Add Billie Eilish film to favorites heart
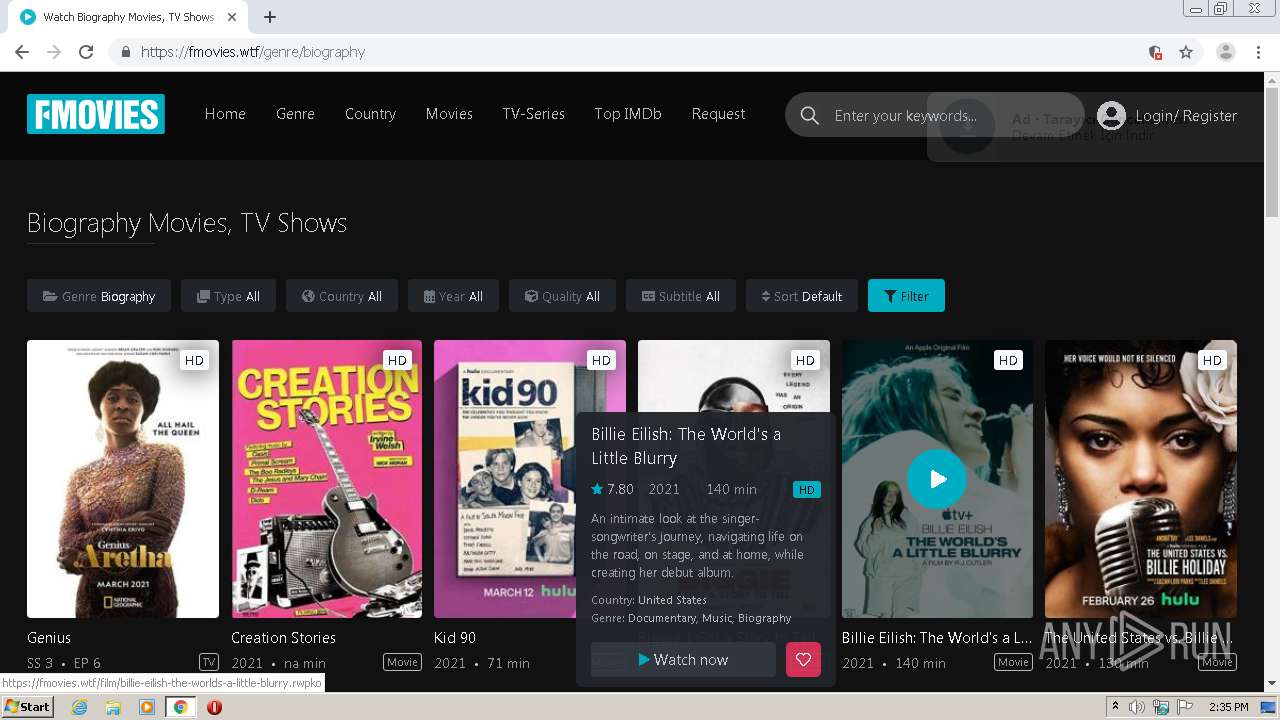Screen dimensions: 1280x720 tap(803, 660)
